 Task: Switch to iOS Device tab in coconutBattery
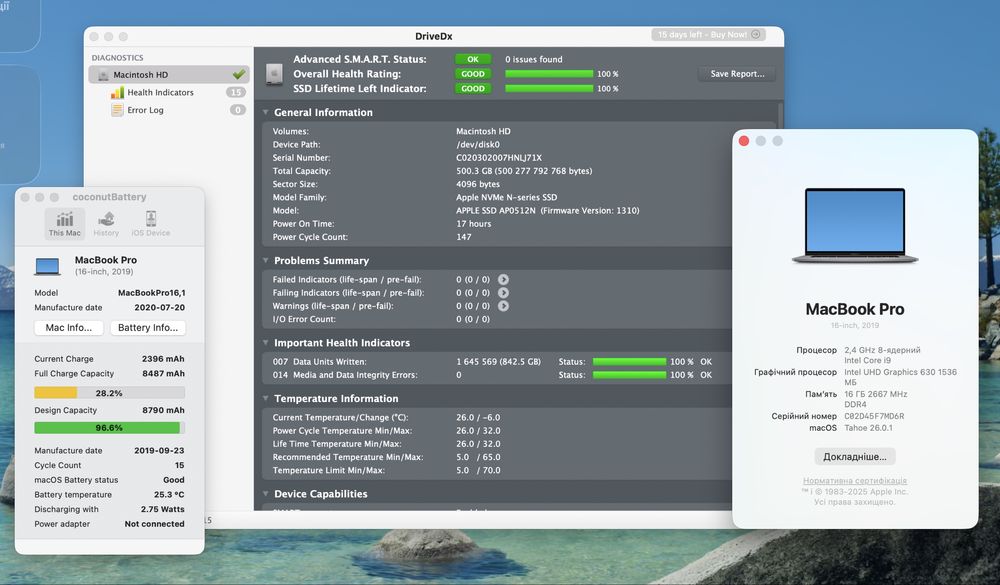click(x=151, y=224)
